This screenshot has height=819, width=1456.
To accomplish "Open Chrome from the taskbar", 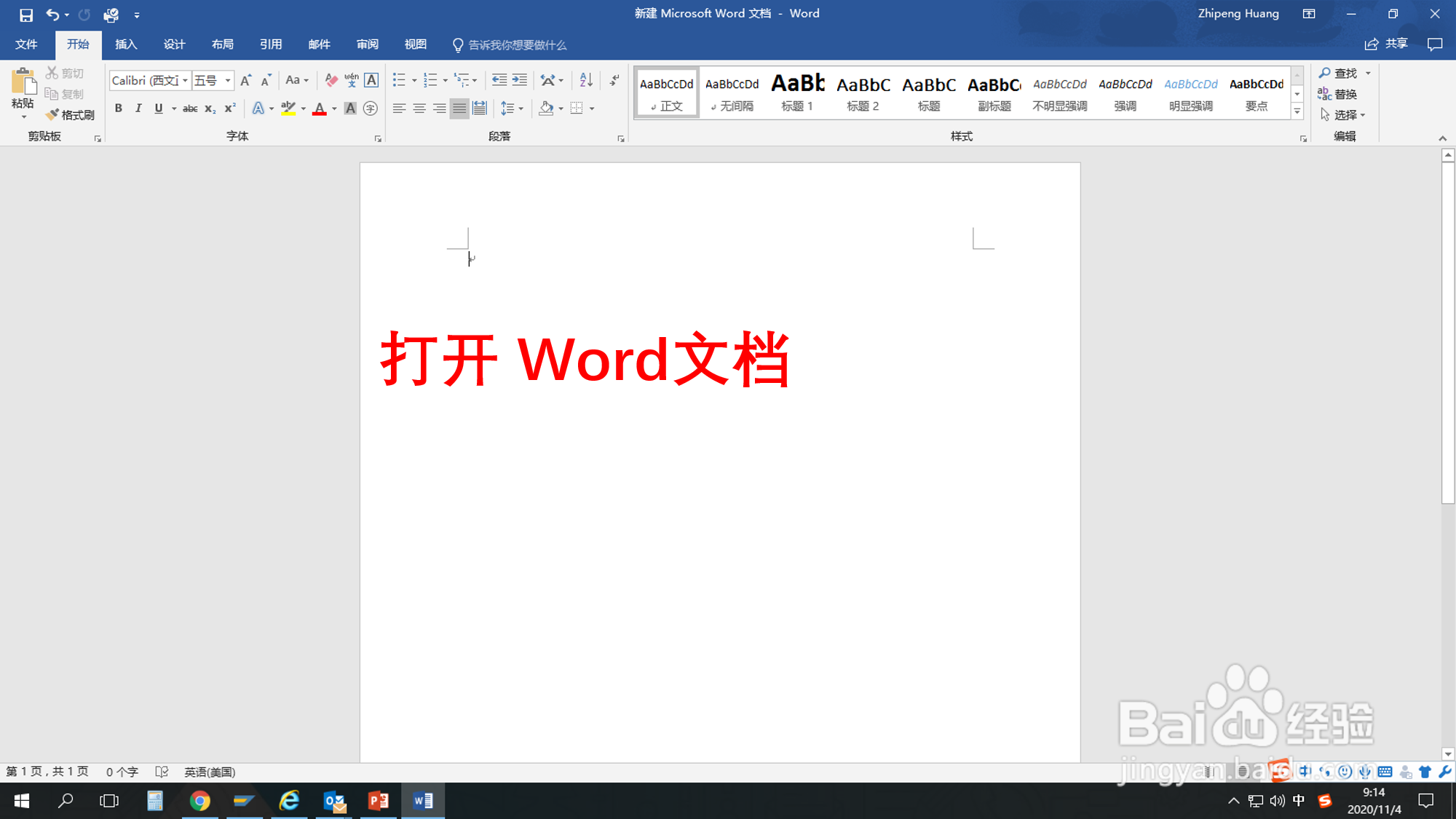I will coord(201,801).
